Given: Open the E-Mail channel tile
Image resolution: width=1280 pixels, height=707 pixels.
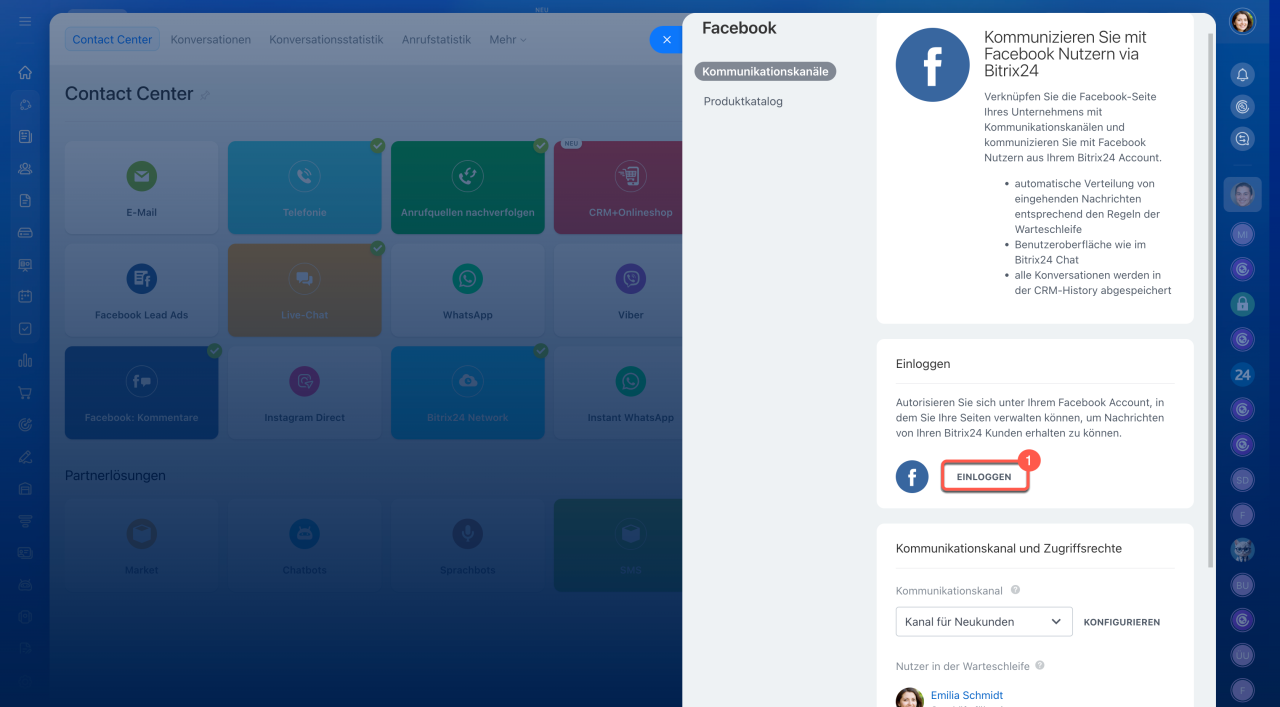Looking at the screenshot, I should point(141,187).
